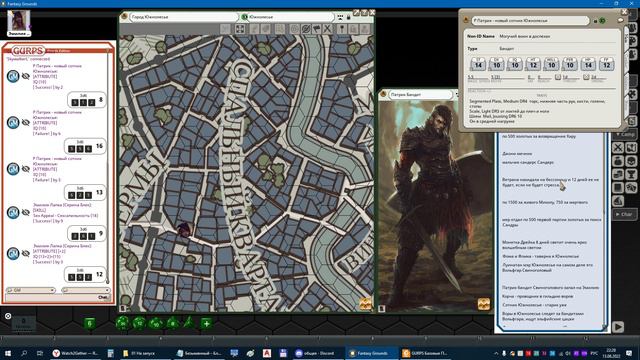Click the GM icon beside the Sex Appeal roll
This screenshot has width=640, height=360.
coord(13,212)
